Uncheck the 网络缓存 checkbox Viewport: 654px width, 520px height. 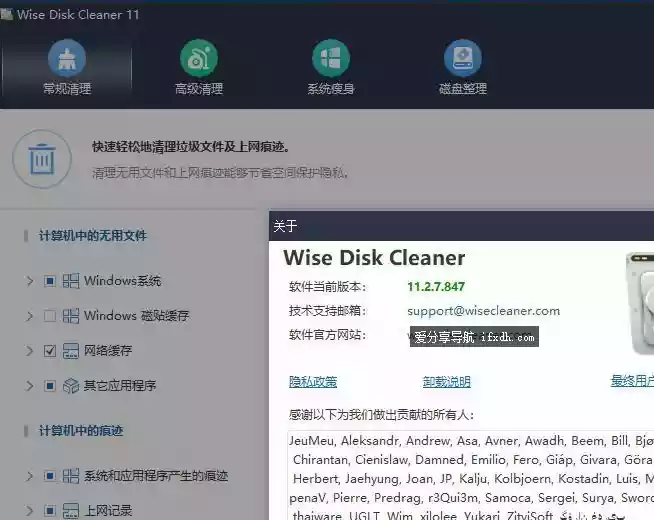coord(50,351)
